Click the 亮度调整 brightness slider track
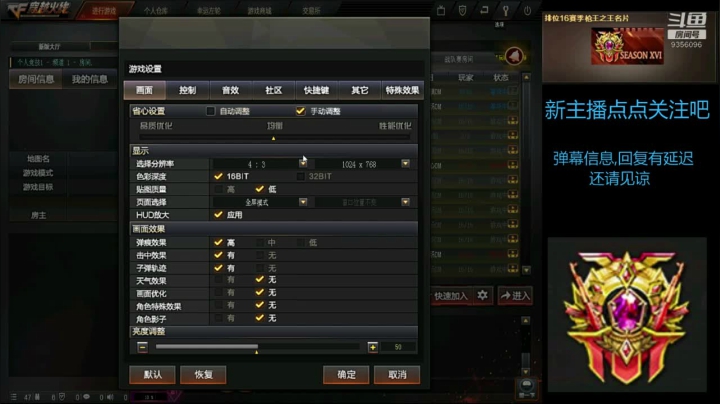 click(258, 347)
